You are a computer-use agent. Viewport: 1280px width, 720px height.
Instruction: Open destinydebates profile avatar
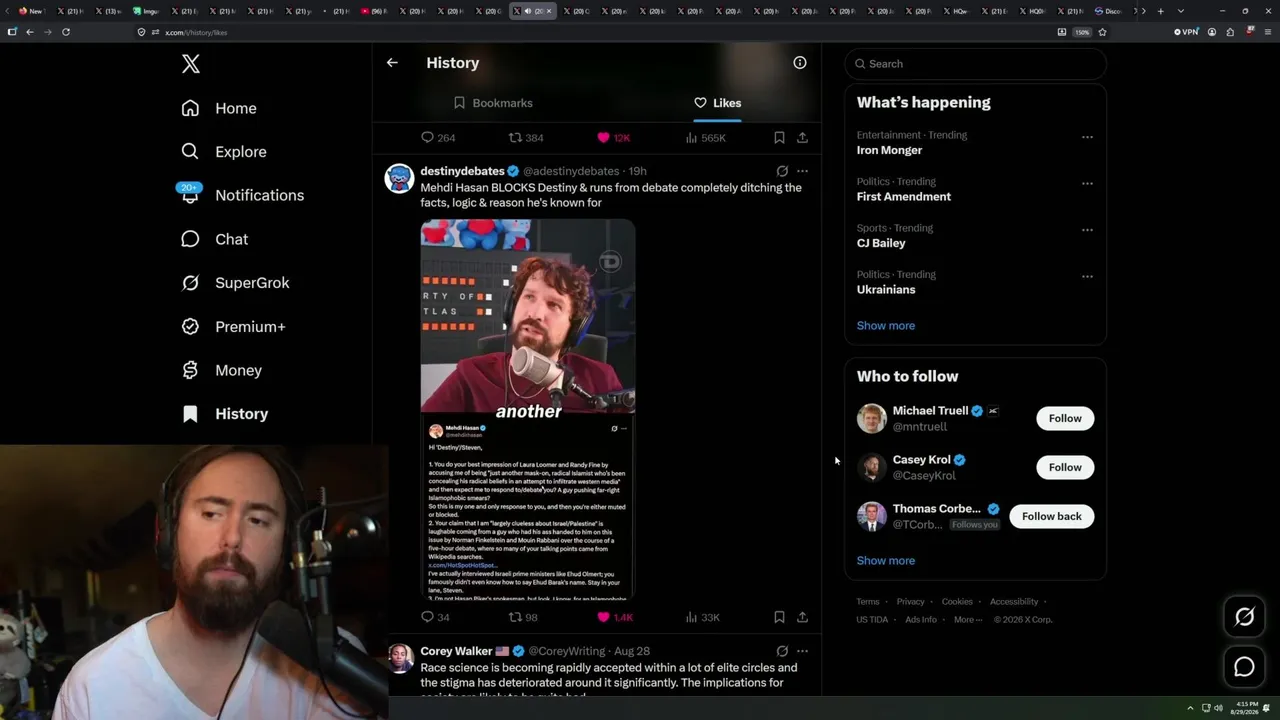(x=400, y=178)
